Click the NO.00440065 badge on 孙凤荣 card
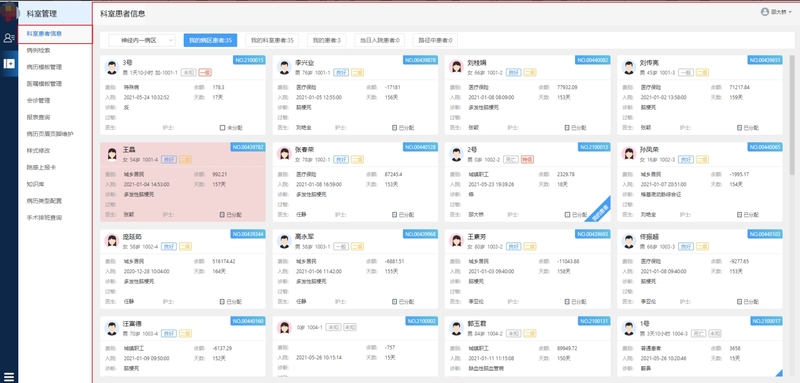Image resolution: width=800 pixels, height=383 pixels. [x=765, y=147]
